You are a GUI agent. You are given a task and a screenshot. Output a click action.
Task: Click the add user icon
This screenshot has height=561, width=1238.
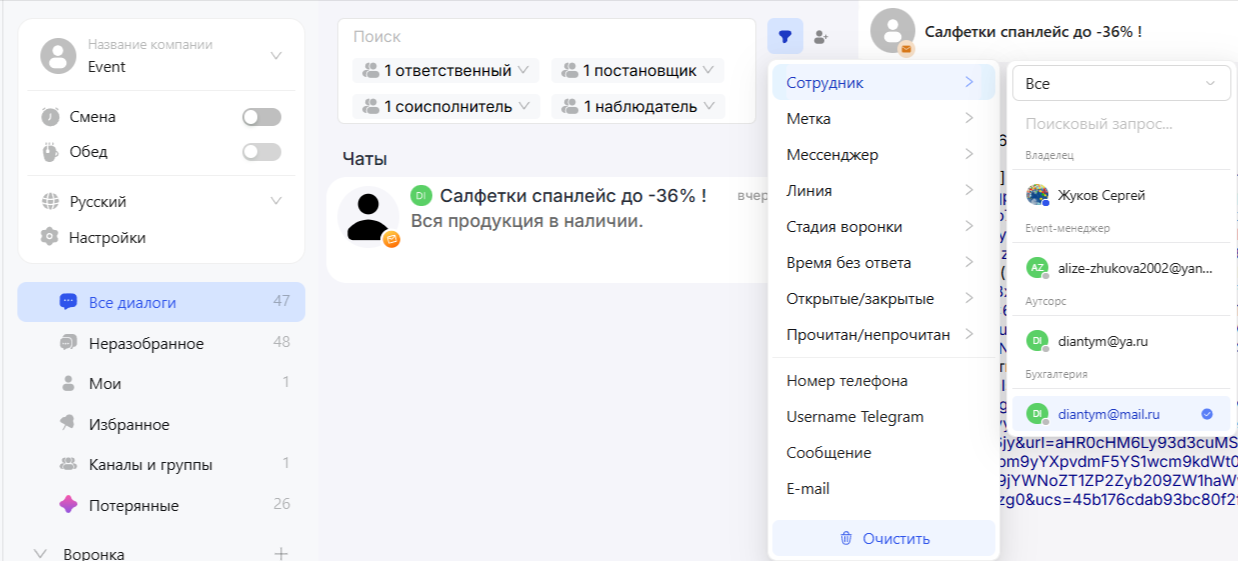(821, 37)
